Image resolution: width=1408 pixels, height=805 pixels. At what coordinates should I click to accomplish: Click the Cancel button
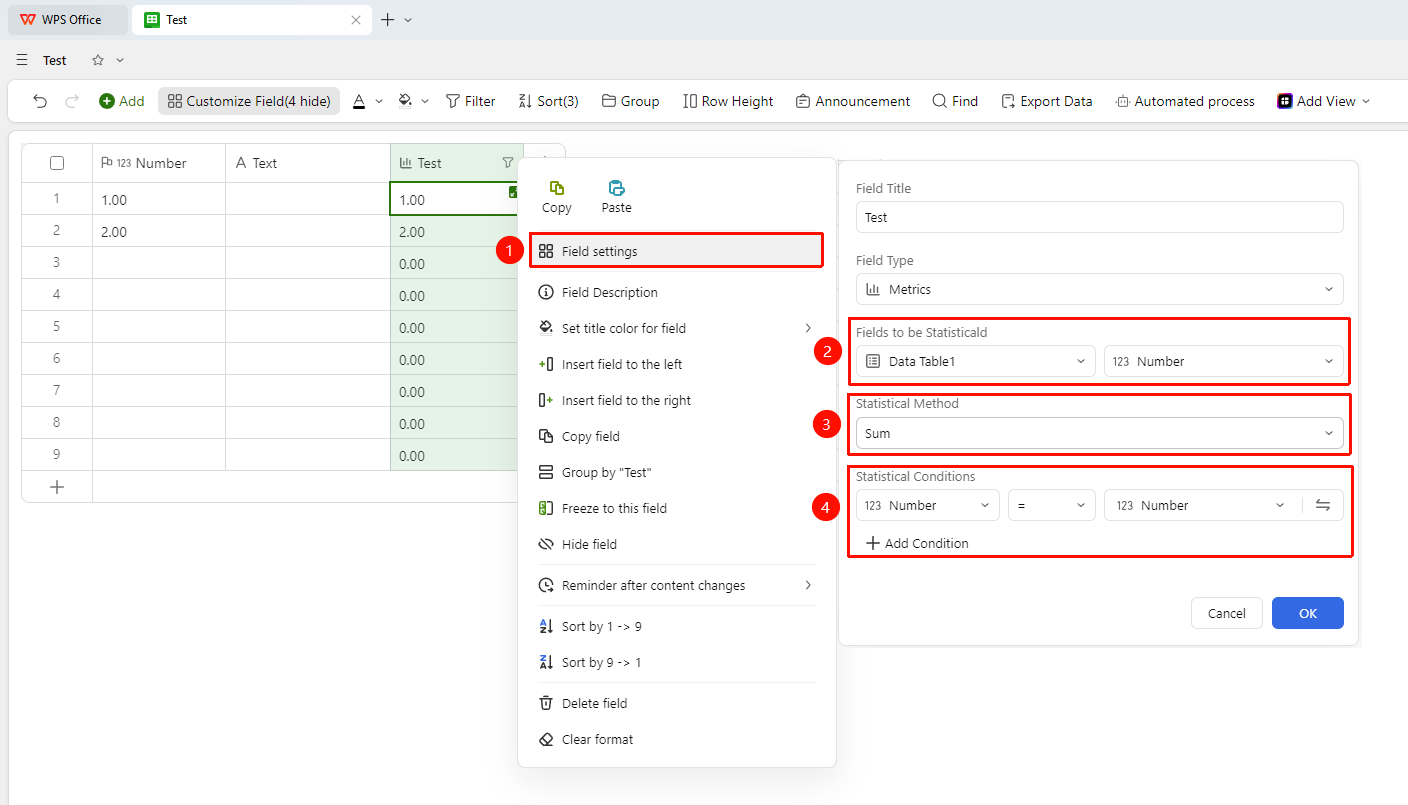(x=1227, y=613)
